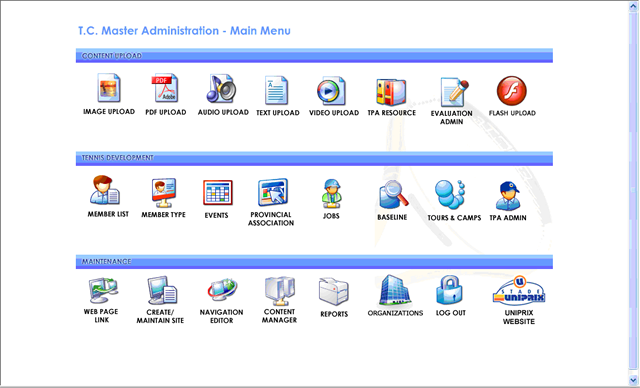The width and height of the screenshot is (640, 388).
Task: Open the TPA Resource binders icon
Action: [391, 92]
